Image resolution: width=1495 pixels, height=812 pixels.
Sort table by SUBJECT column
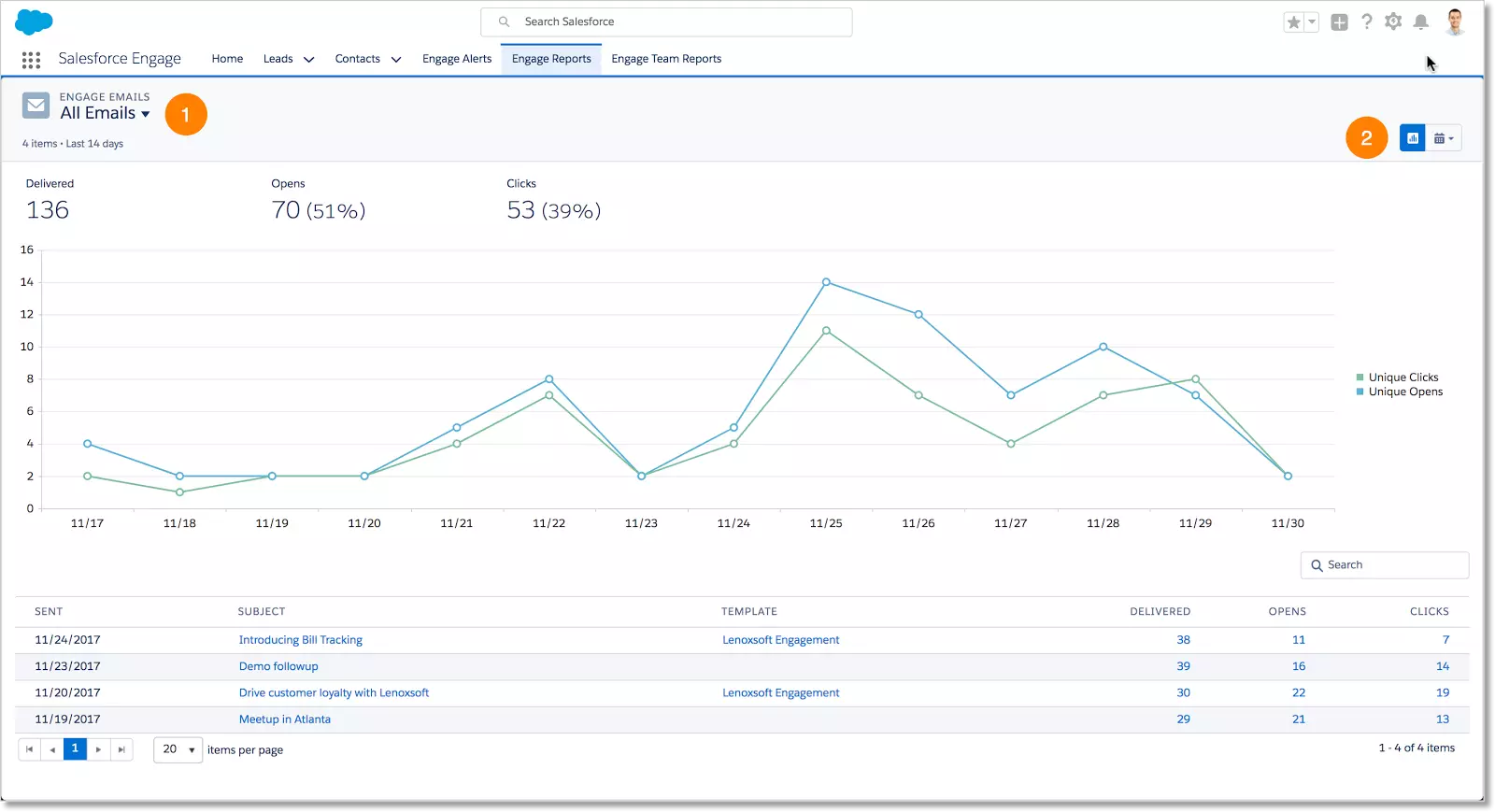pyautogui.click(x=262, y=612)
